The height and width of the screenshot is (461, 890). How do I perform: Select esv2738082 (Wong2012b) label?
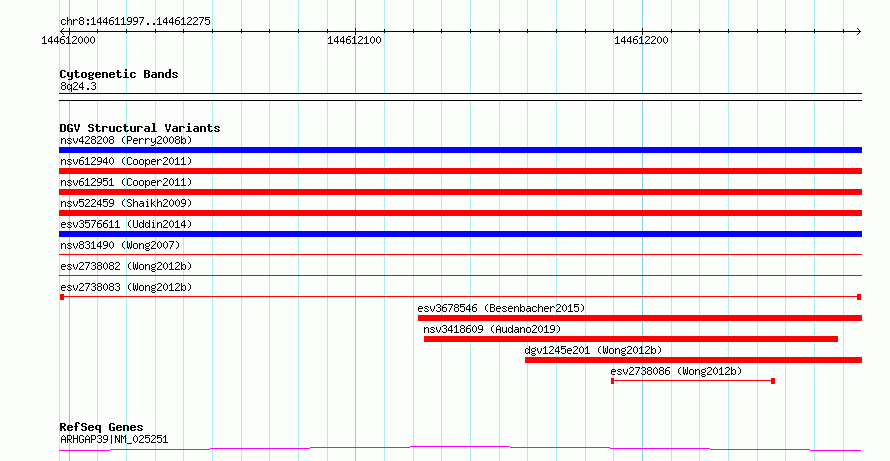coord(126,266)
